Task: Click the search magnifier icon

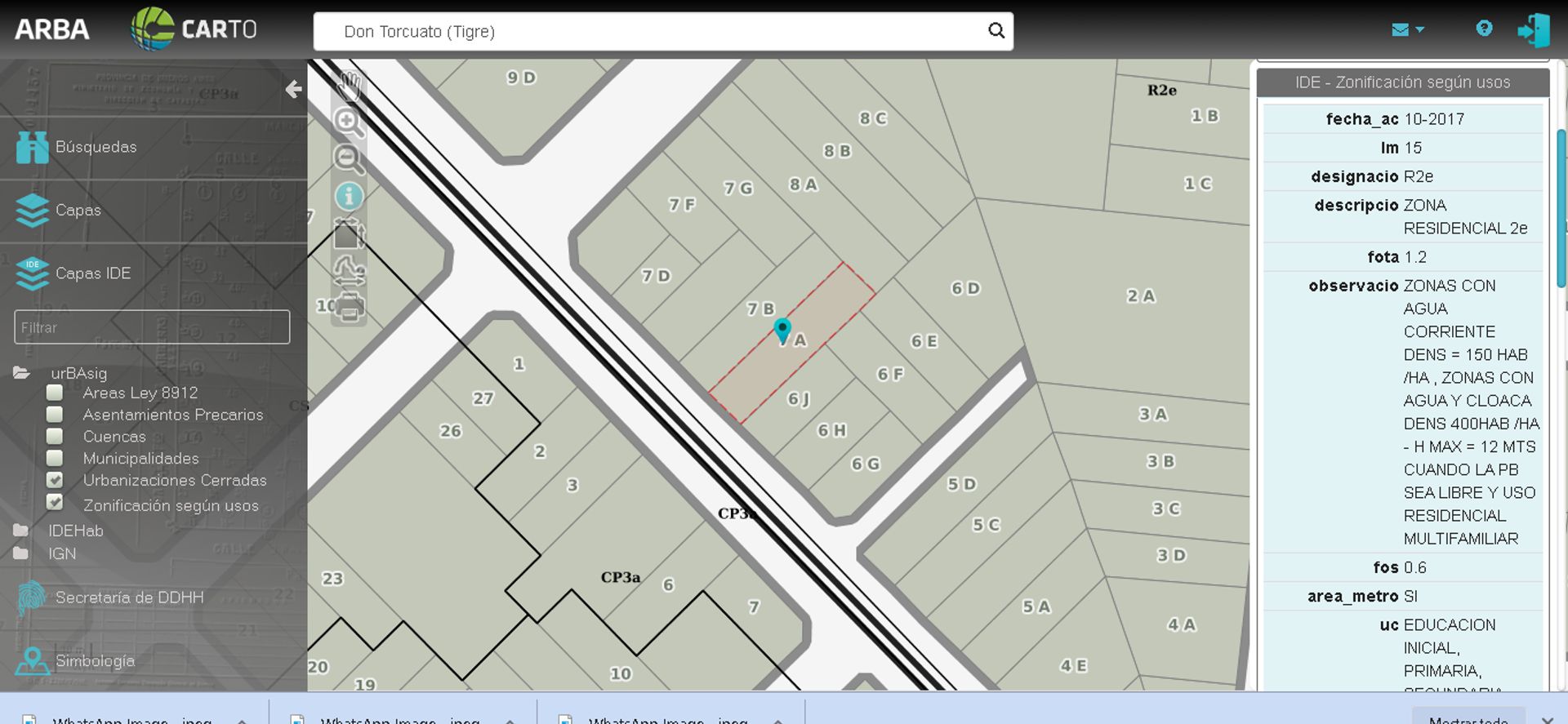Action: 996,31
